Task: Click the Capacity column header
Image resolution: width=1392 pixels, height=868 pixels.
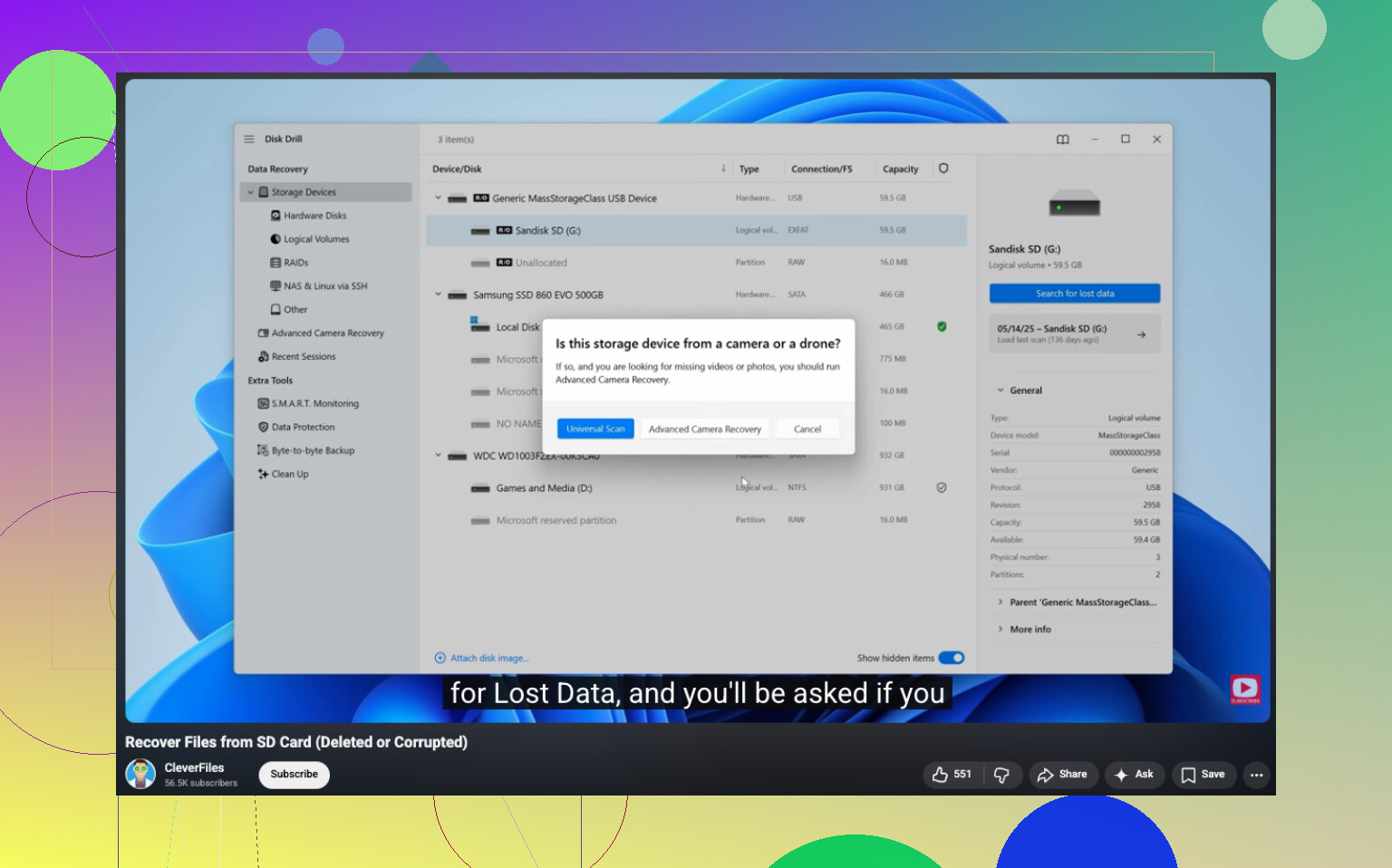Action: 901,169
